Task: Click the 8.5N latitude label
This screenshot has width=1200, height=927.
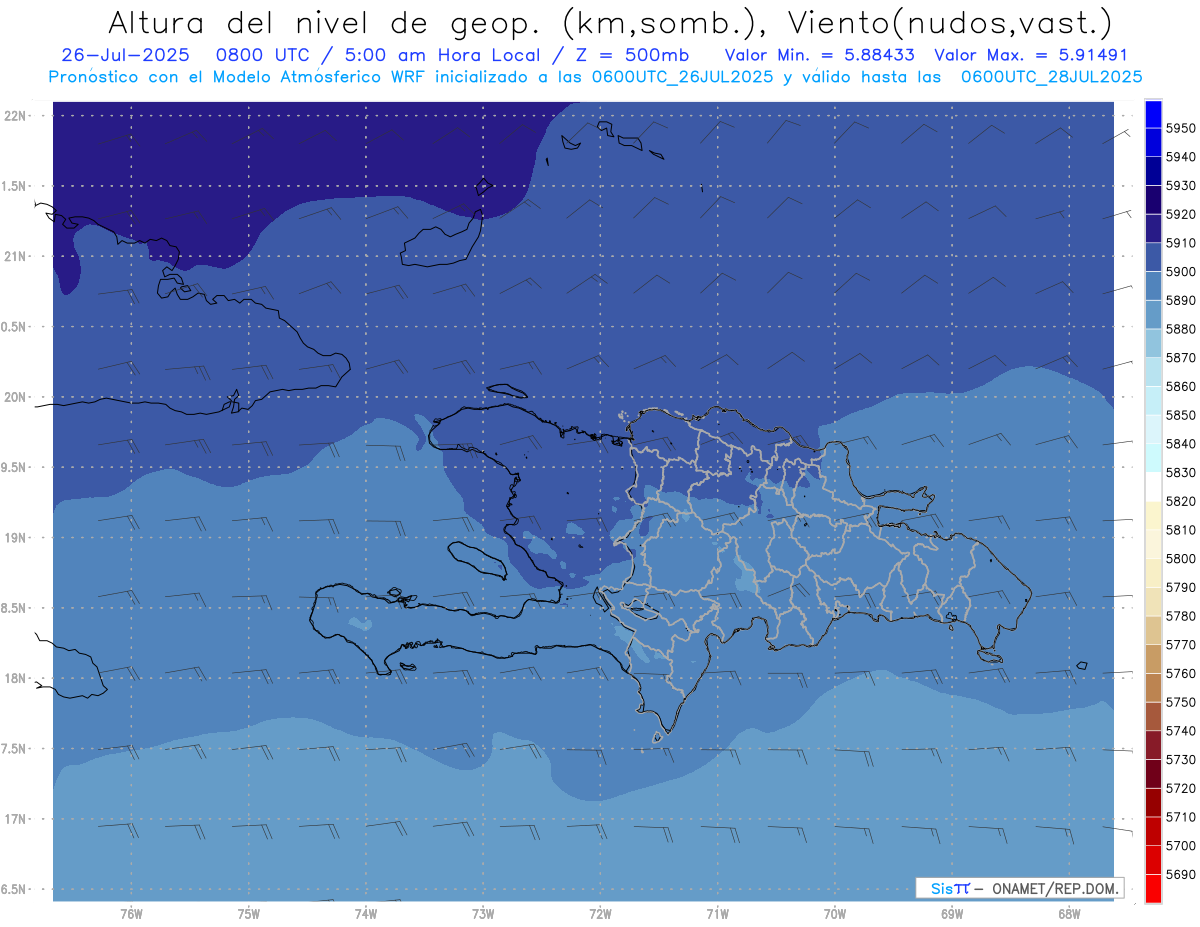Action: point(15,608)
